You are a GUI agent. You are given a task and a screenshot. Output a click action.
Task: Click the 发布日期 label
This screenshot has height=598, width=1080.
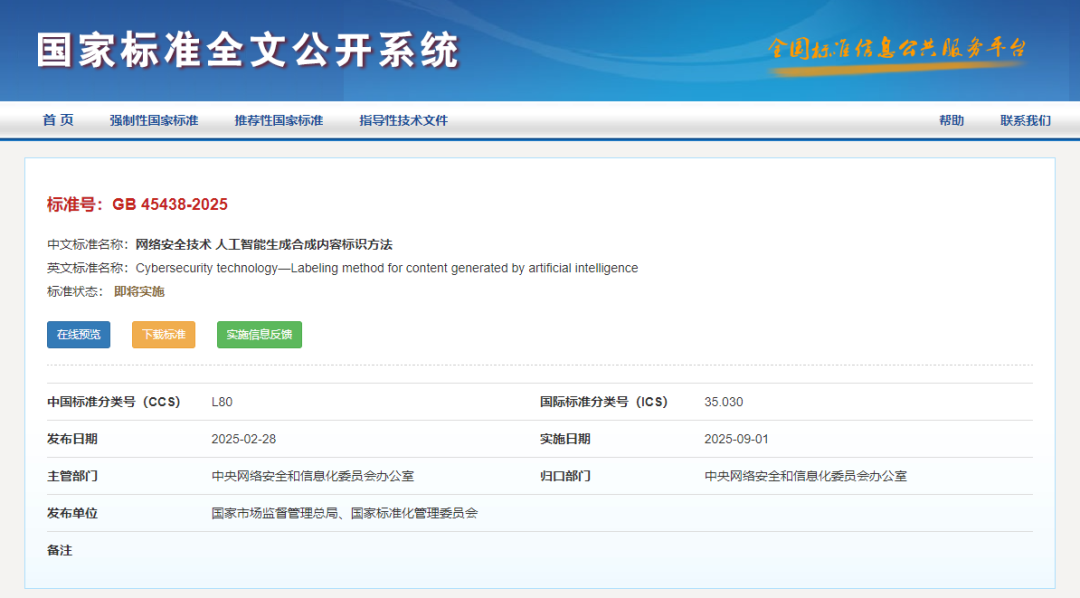click(72, 439)
